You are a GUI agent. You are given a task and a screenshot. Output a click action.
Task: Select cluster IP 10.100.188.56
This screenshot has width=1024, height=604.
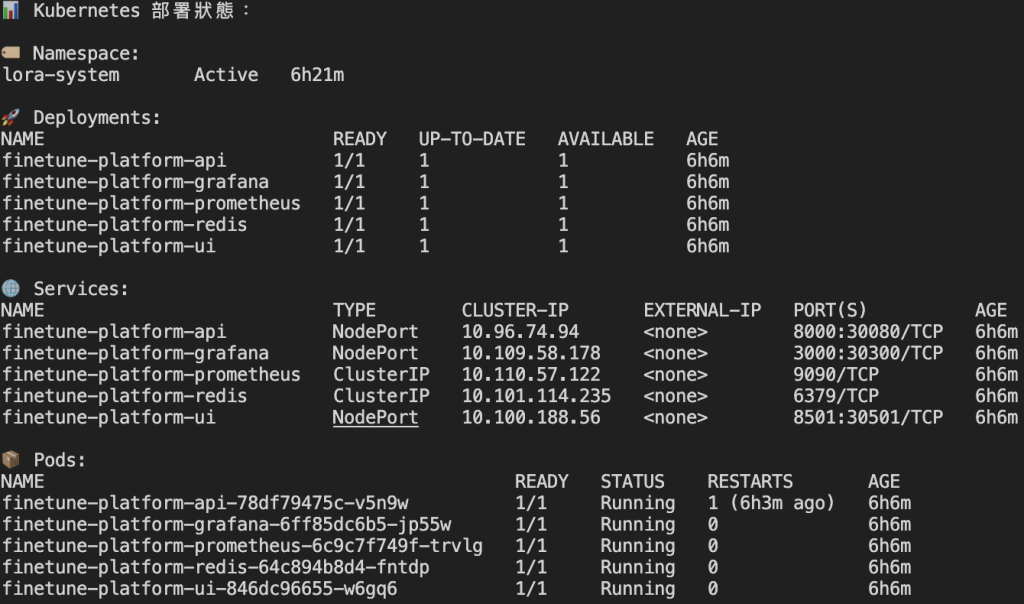tap(531, 417)
